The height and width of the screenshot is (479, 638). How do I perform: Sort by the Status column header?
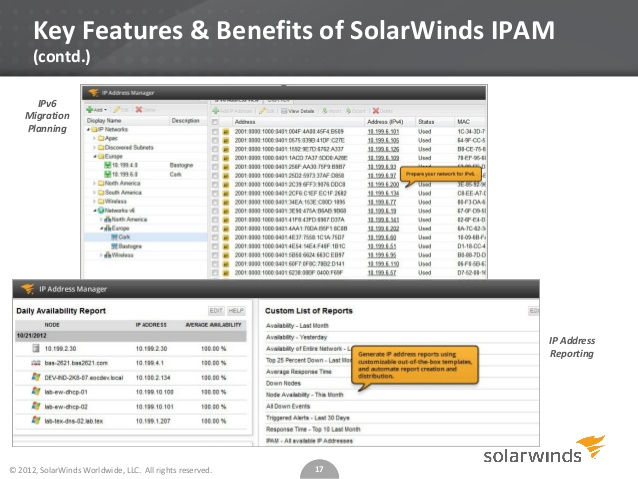(x=426, y=122)
